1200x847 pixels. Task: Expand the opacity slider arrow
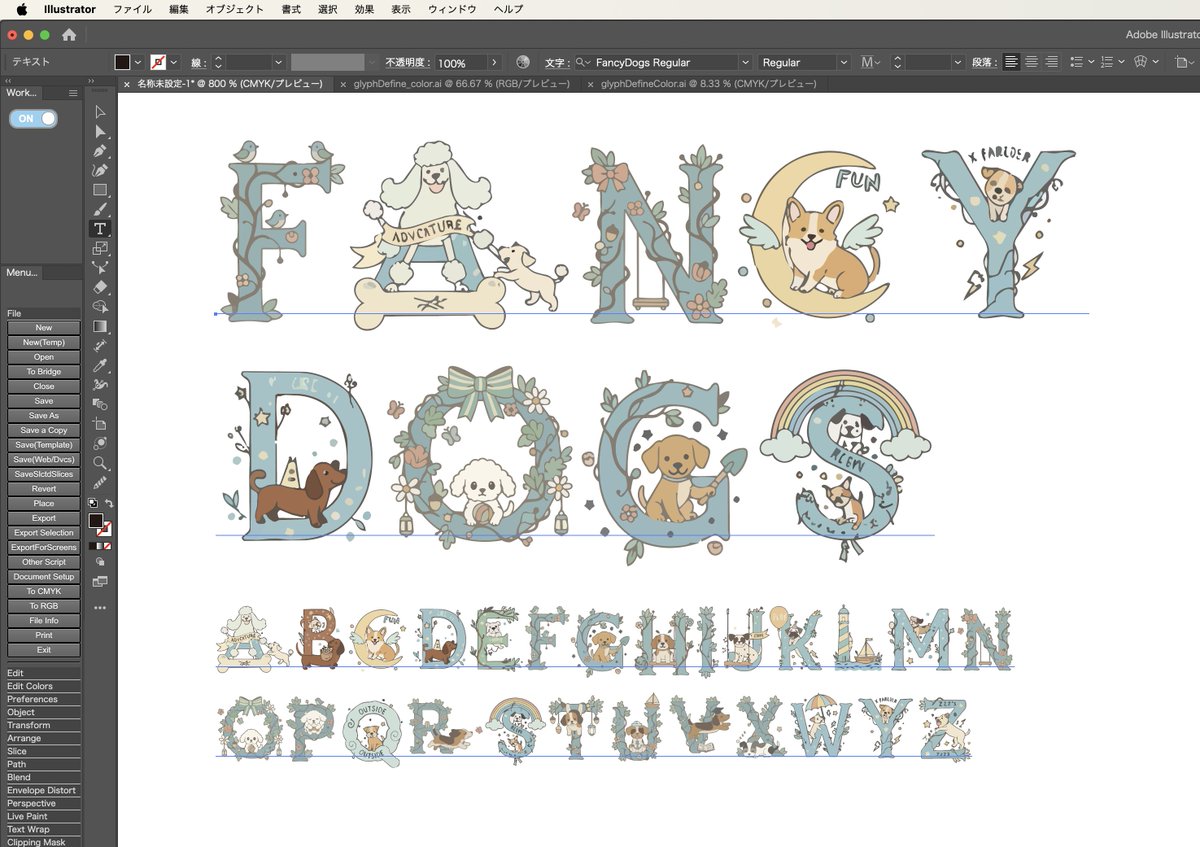[x=493, y=62]
